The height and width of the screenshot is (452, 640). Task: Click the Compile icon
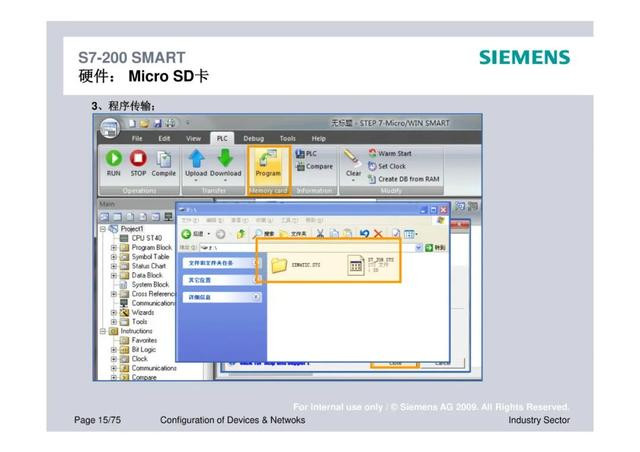click(x=164, y=159)
